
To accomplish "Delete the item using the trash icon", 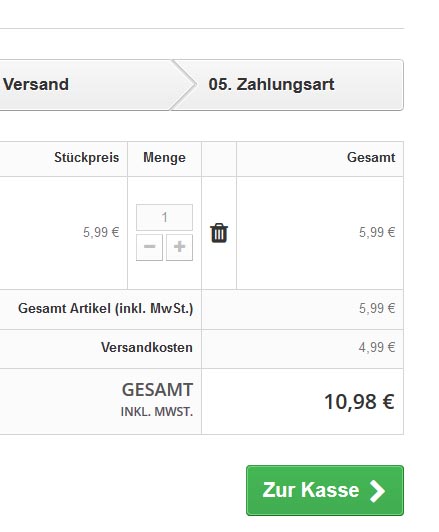I will [x=219, y=233].
